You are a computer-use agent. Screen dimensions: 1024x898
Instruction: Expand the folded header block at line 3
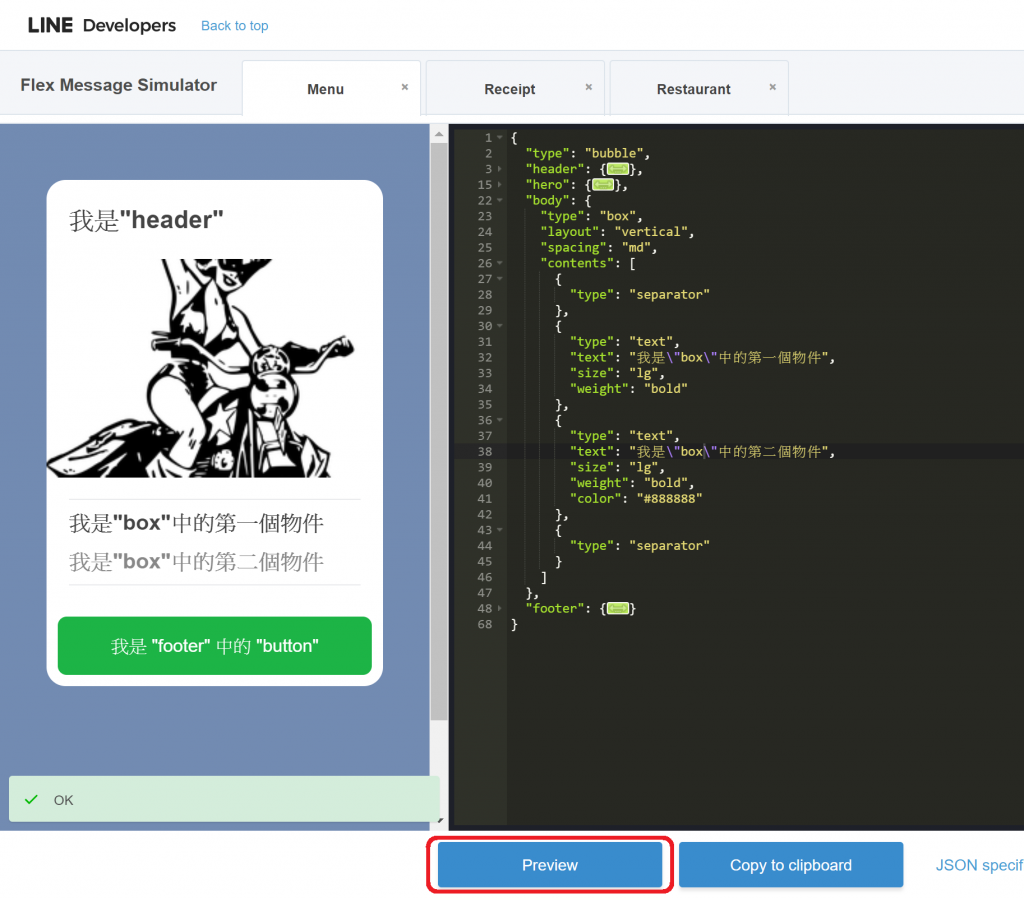pos(500,169)
